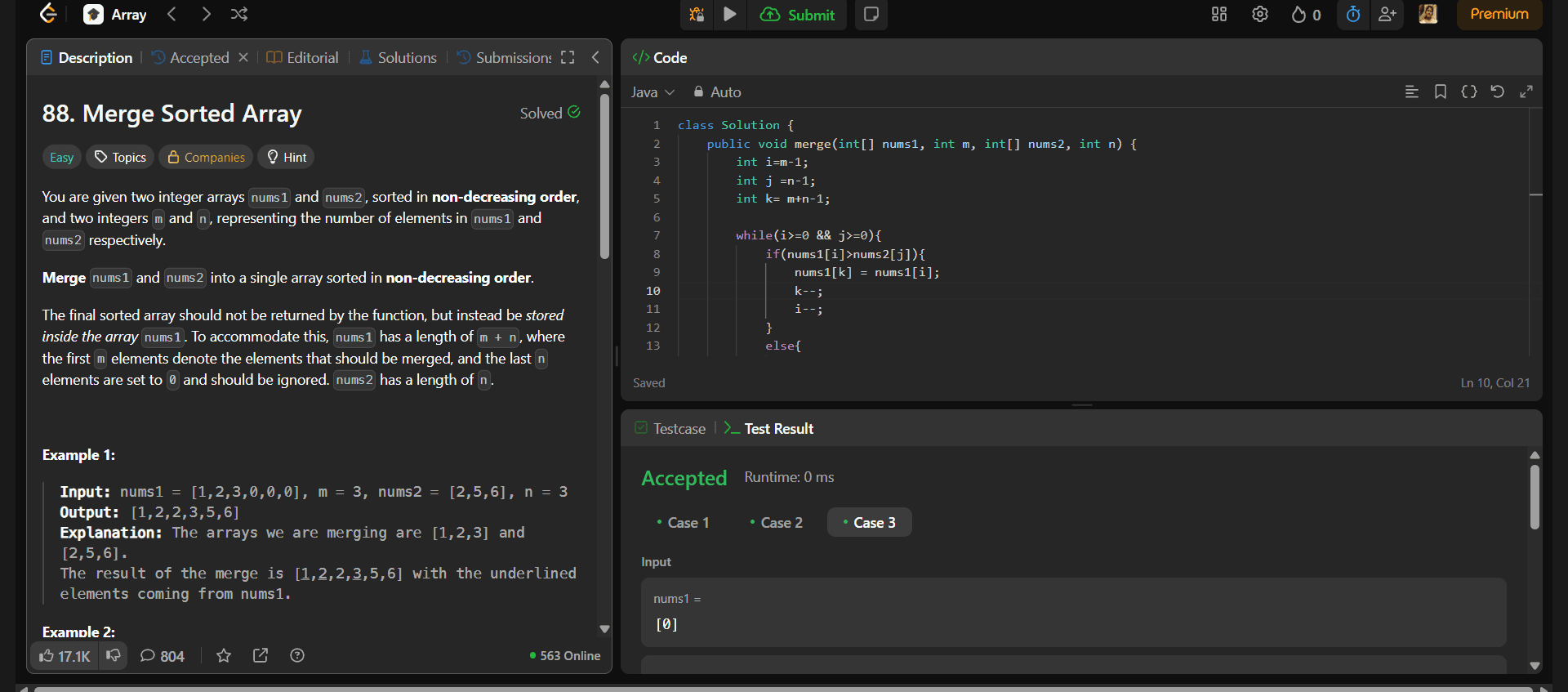Star the problem to favorite it
Image resolution: width=1568 pixels, height=692 pixels.
click(x=224, y=656)
